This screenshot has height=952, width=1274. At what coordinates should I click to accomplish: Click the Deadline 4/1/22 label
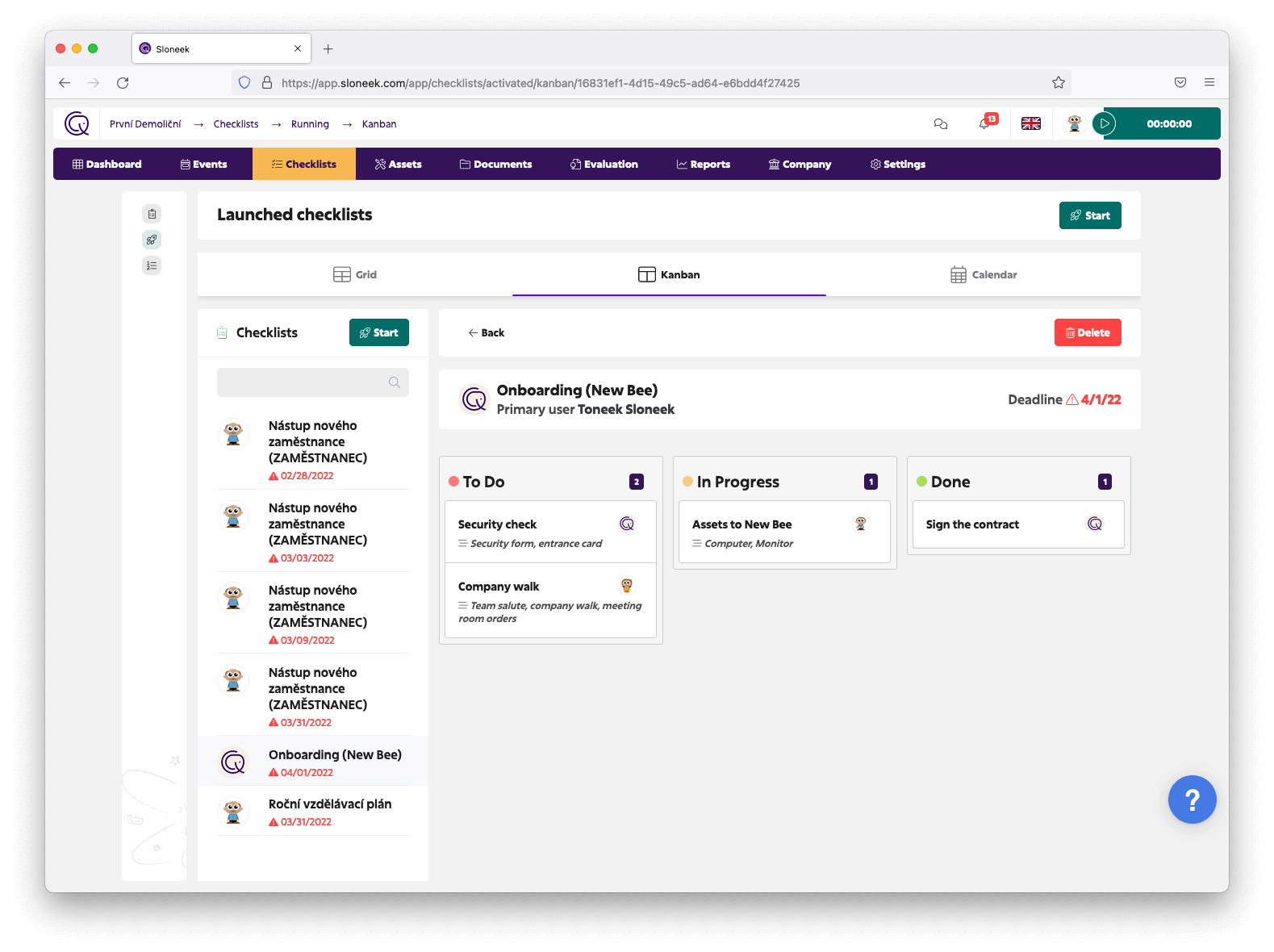pos(1064,399)
